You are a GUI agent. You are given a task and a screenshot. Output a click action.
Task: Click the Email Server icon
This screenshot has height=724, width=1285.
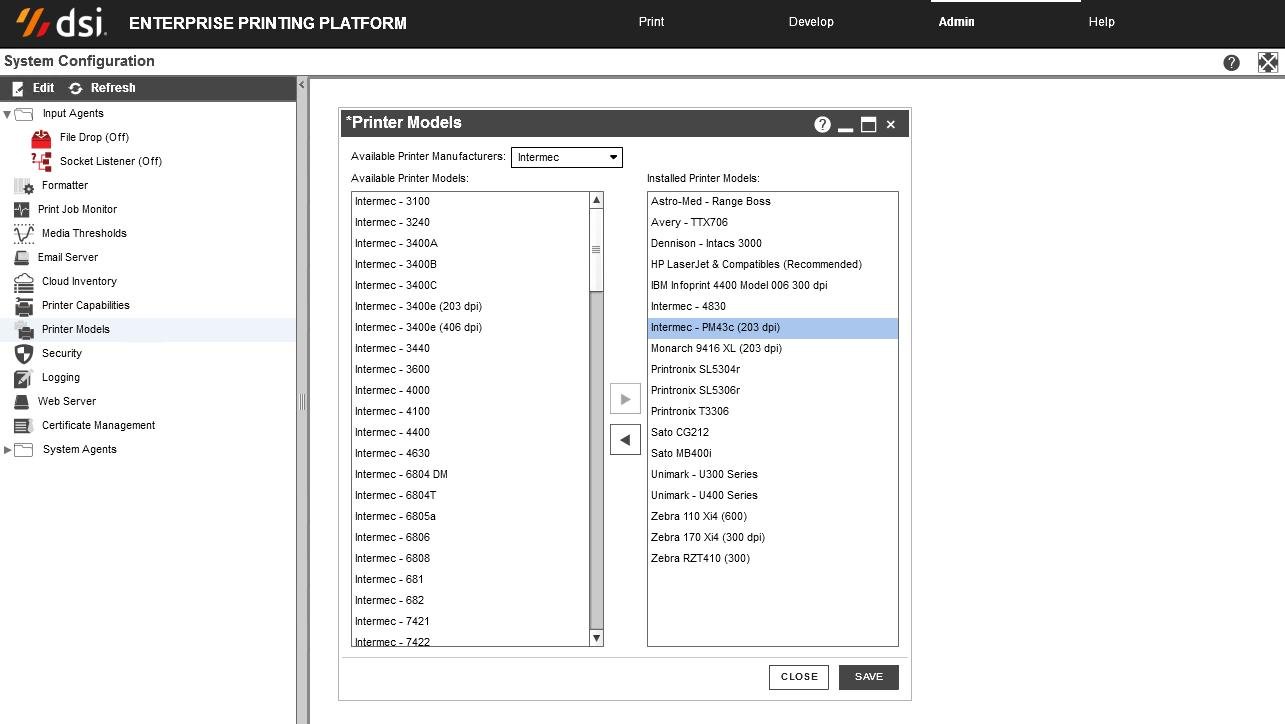click(22, 257)
